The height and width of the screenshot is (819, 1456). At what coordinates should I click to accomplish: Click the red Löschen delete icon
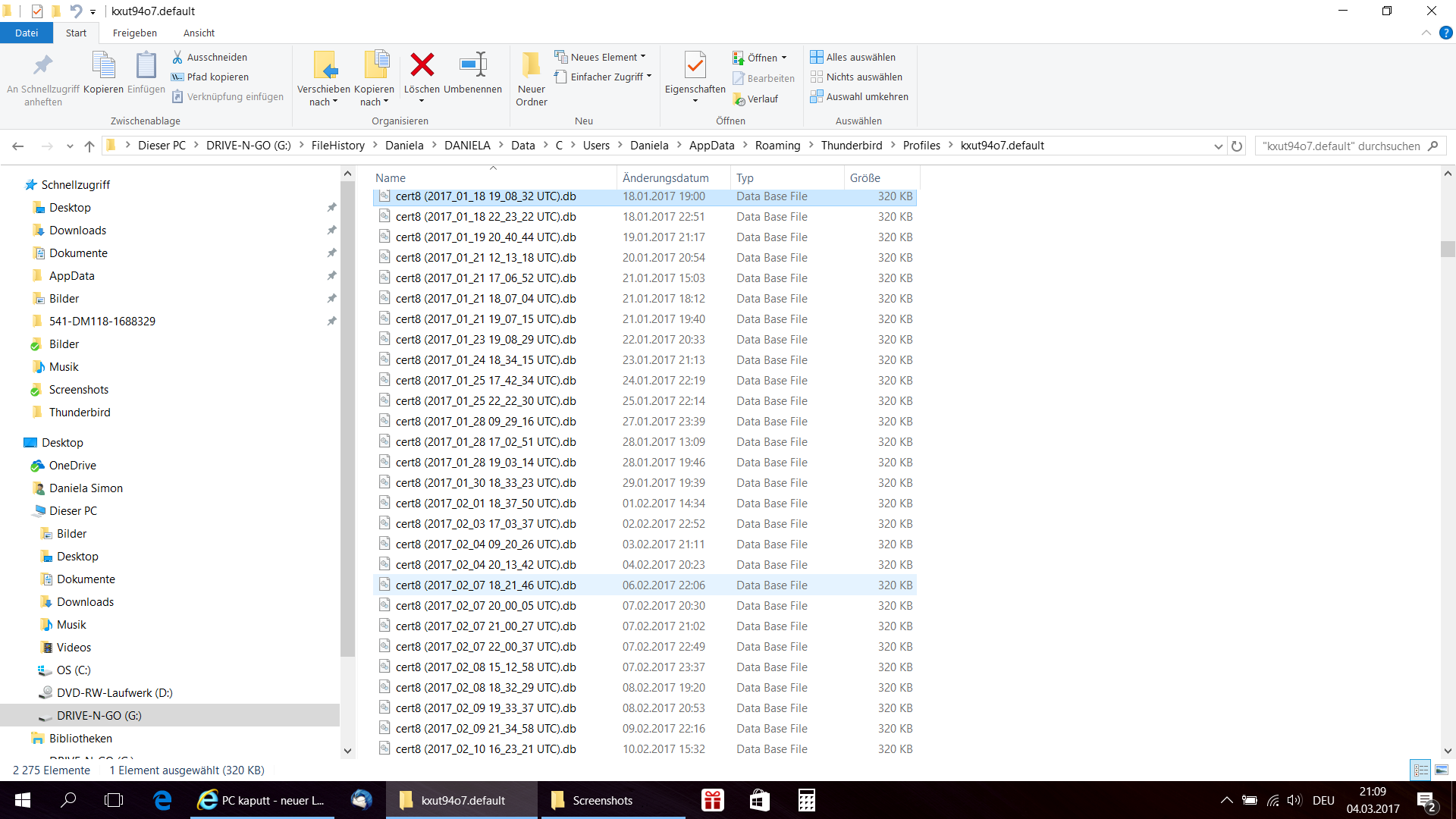coord(422,65)
